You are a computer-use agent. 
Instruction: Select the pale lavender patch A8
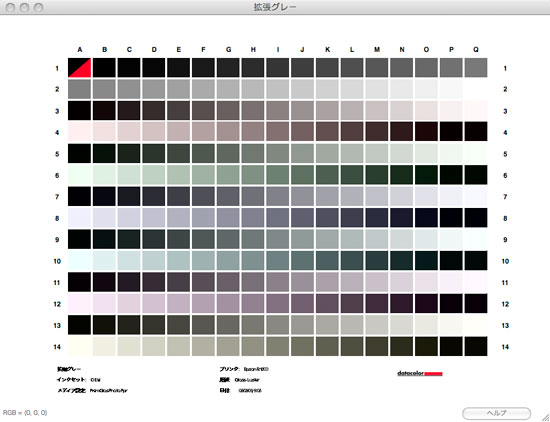pos(80,217)
